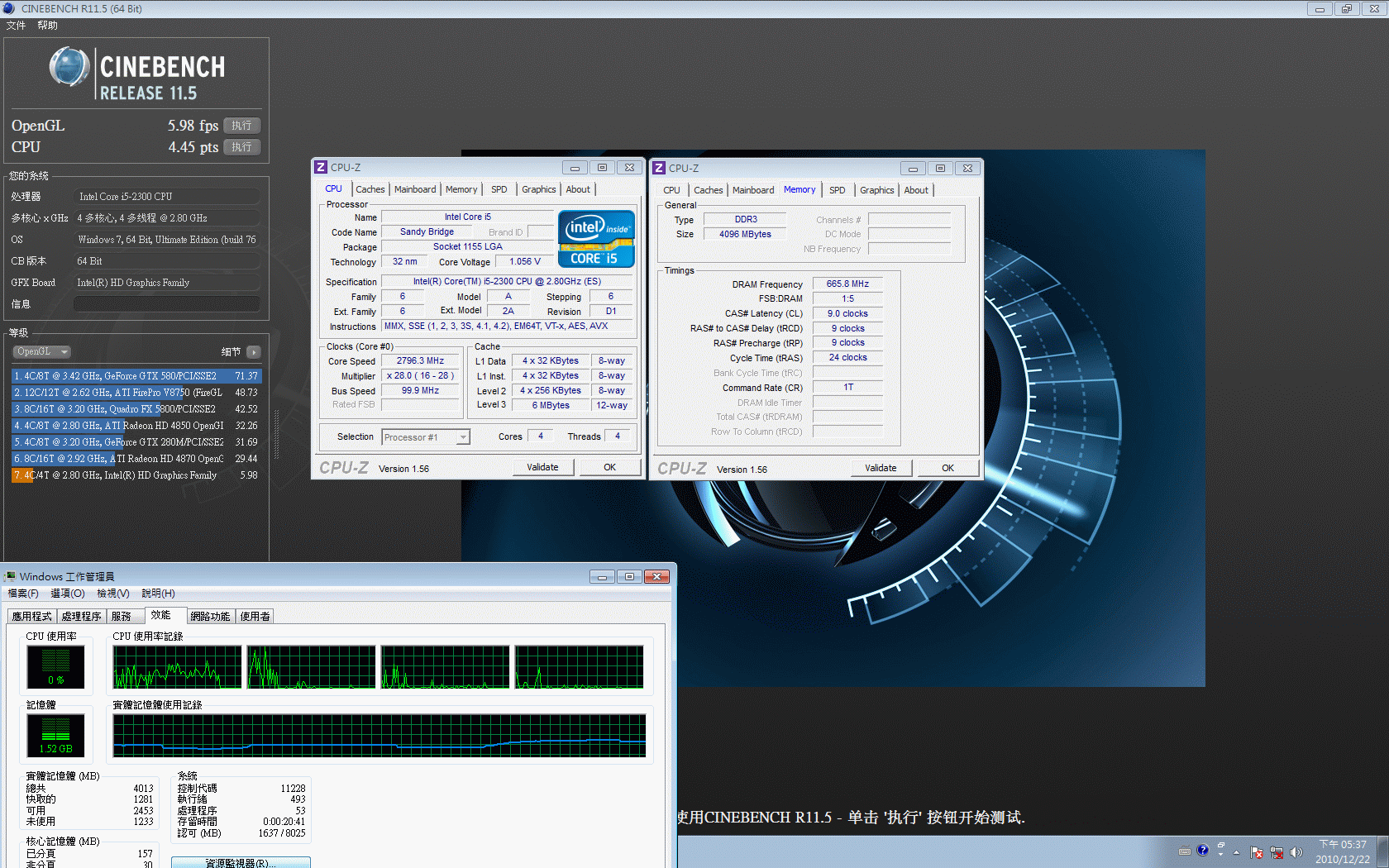1389x868 pixels.
Task: Open Action Center flag tray icon
Action: [x=1257, y=852]
